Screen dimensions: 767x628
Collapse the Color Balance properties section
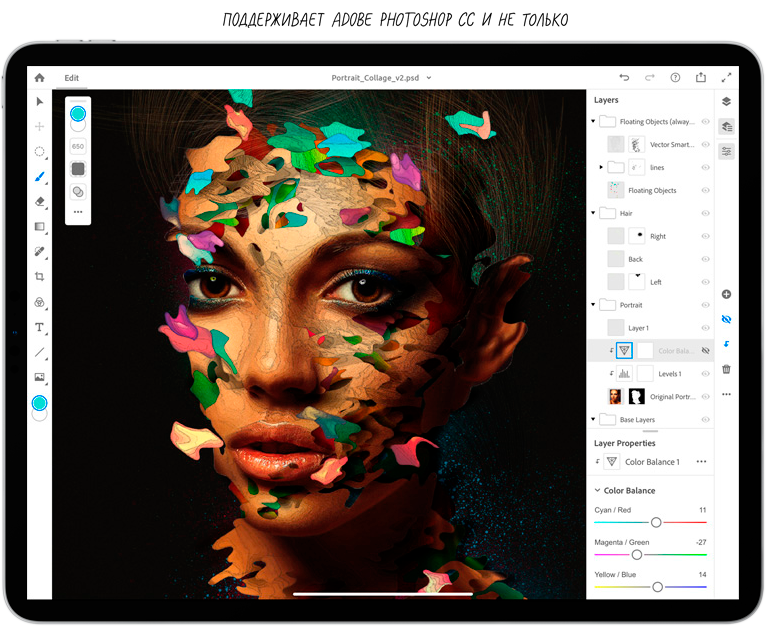point(597,491)
